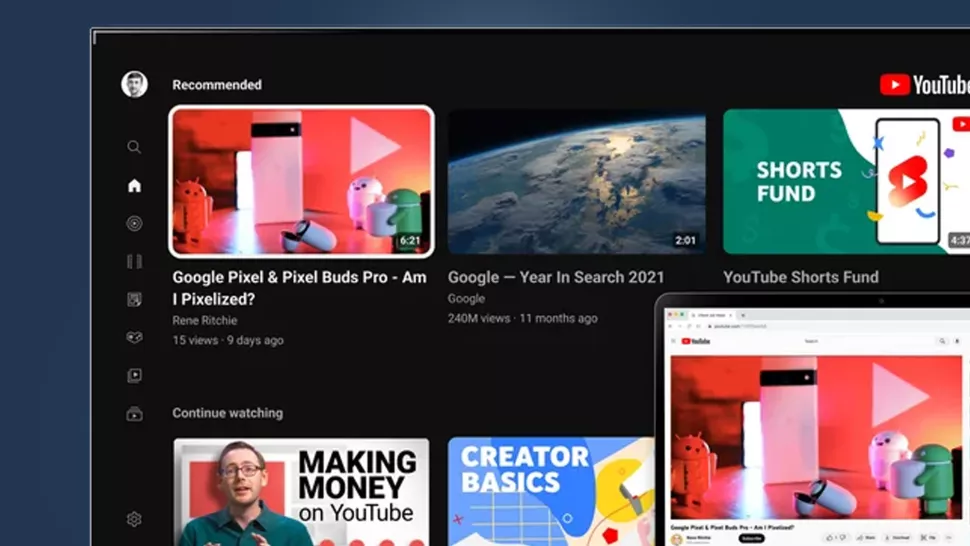Image resolution: width=970 pixels, height=546 pixels.
Task: Click channel name 'Google' under Year In Search
Action: [466, 299]
